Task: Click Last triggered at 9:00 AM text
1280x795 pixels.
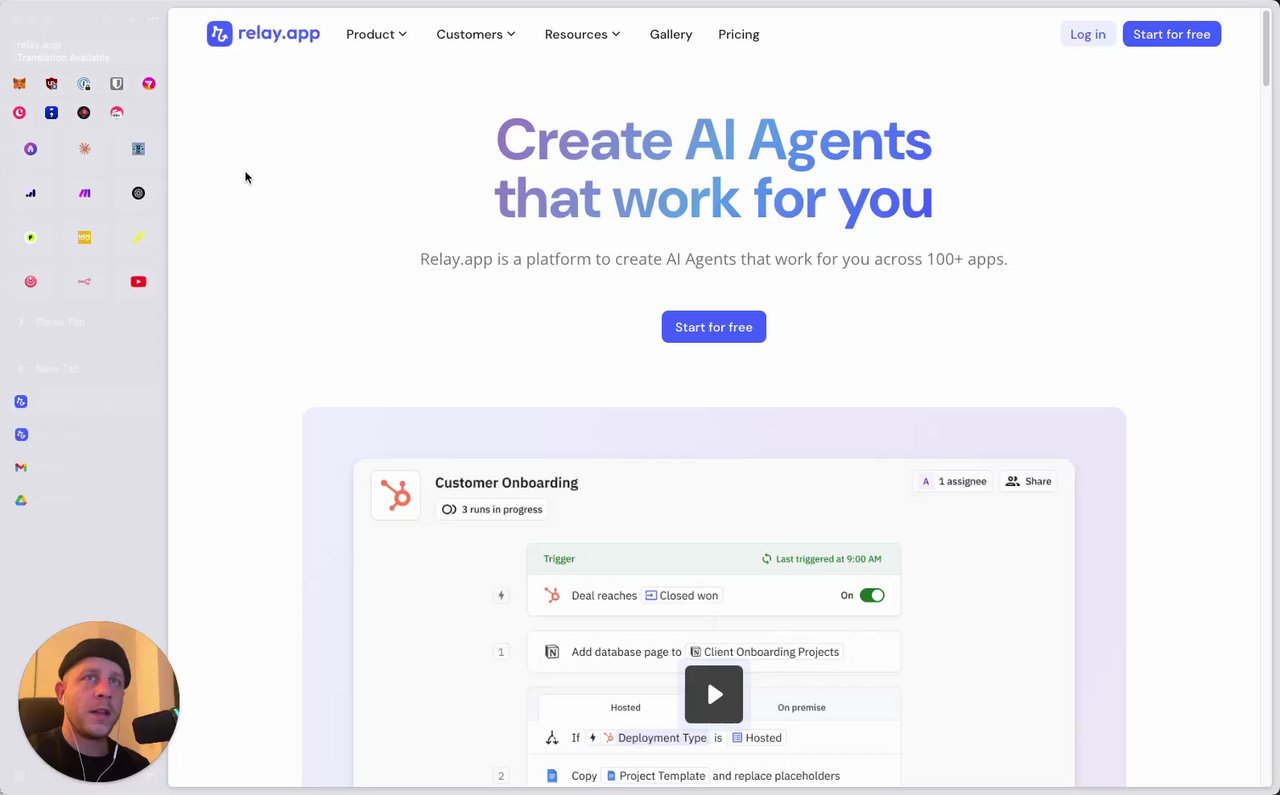Action: (x=821, y=559)
